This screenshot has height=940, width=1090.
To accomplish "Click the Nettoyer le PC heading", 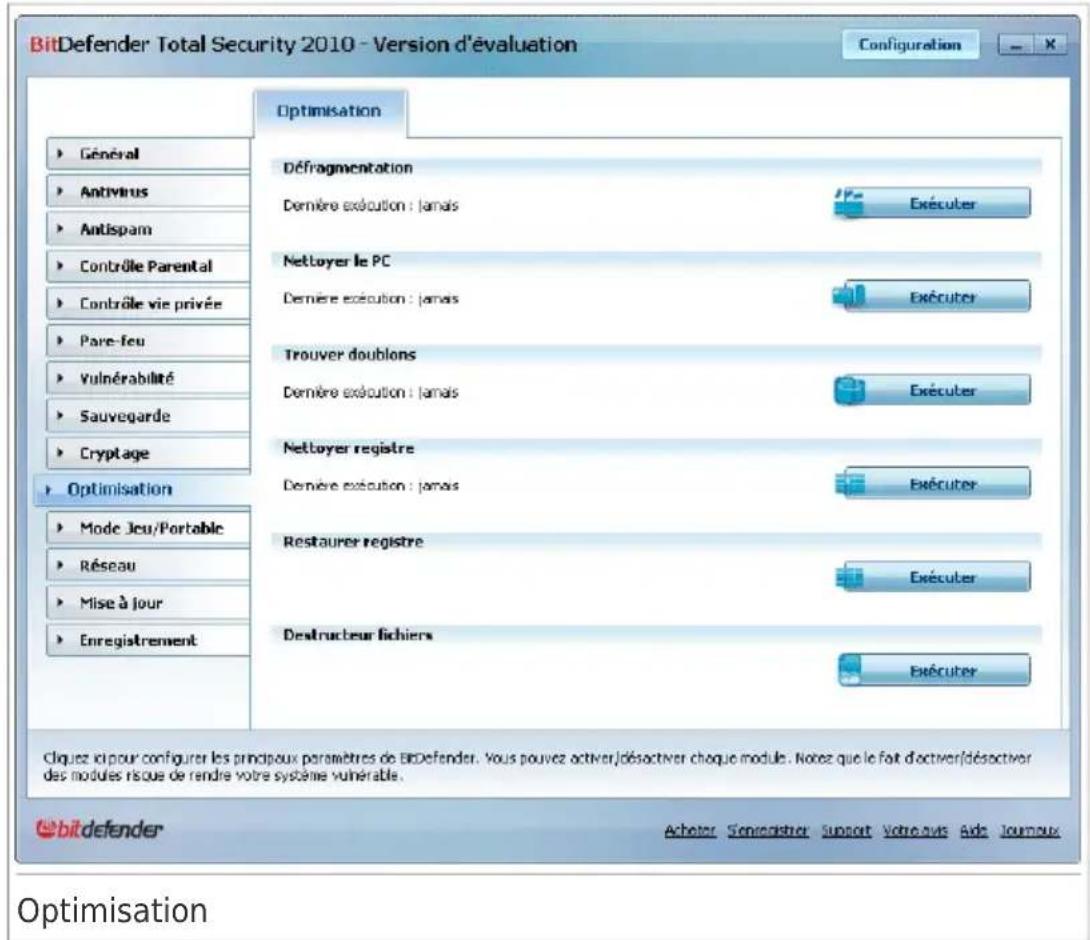I will click(336, 261).
